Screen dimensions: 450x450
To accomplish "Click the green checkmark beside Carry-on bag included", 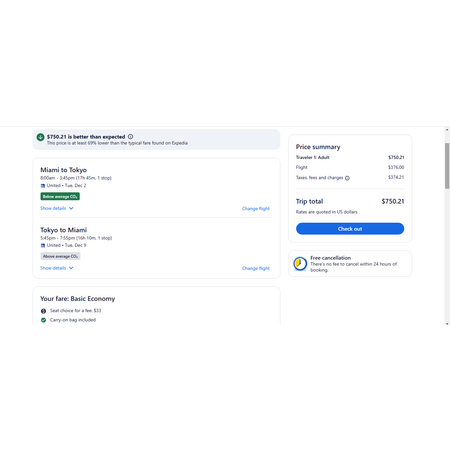I will [43, 320].
